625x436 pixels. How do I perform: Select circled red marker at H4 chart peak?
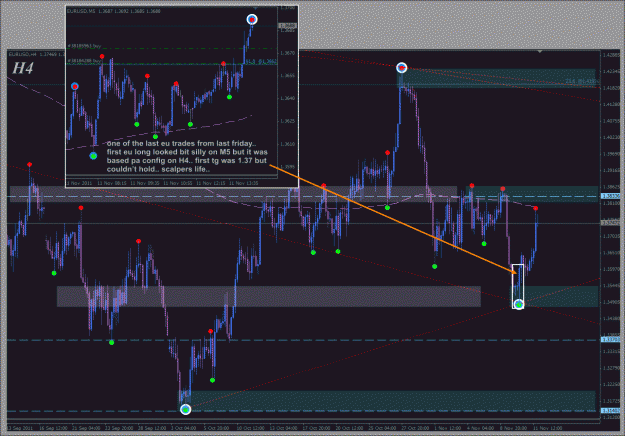point(401,68)
